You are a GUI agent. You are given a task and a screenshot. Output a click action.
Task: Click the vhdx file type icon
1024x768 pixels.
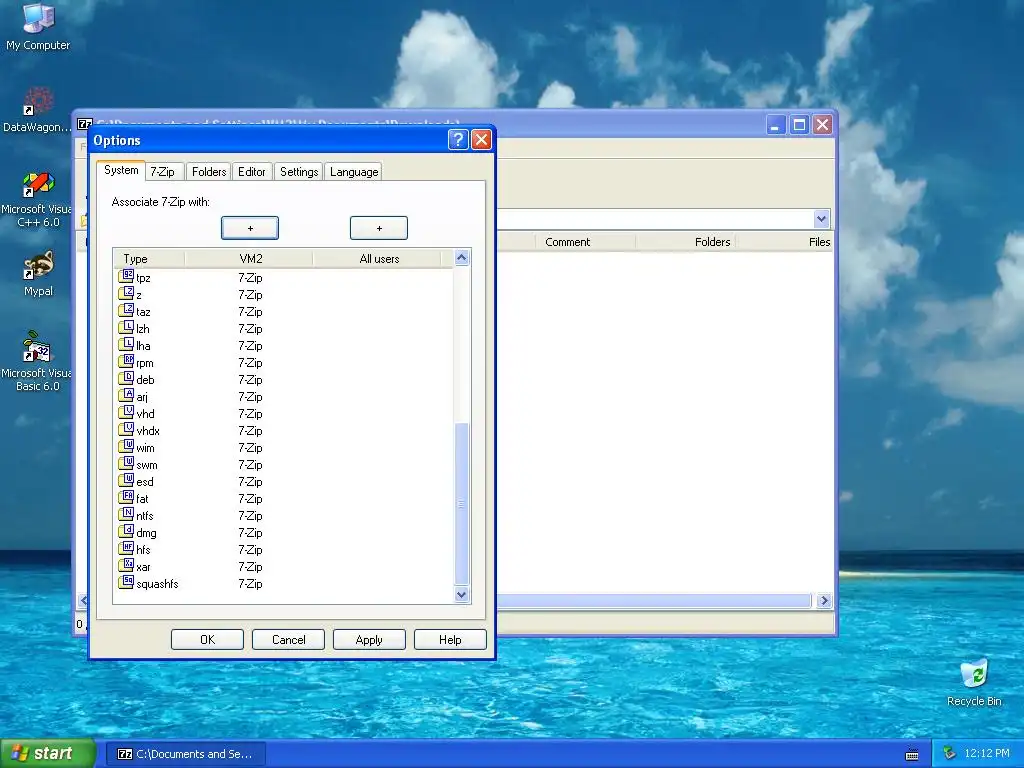pos(126,430)
